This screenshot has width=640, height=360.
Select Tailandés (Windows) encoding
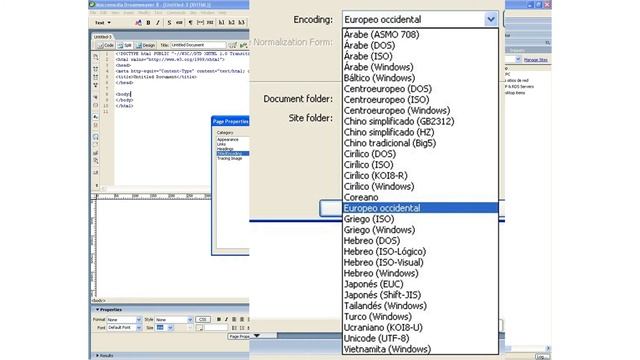tap(420, 306)
